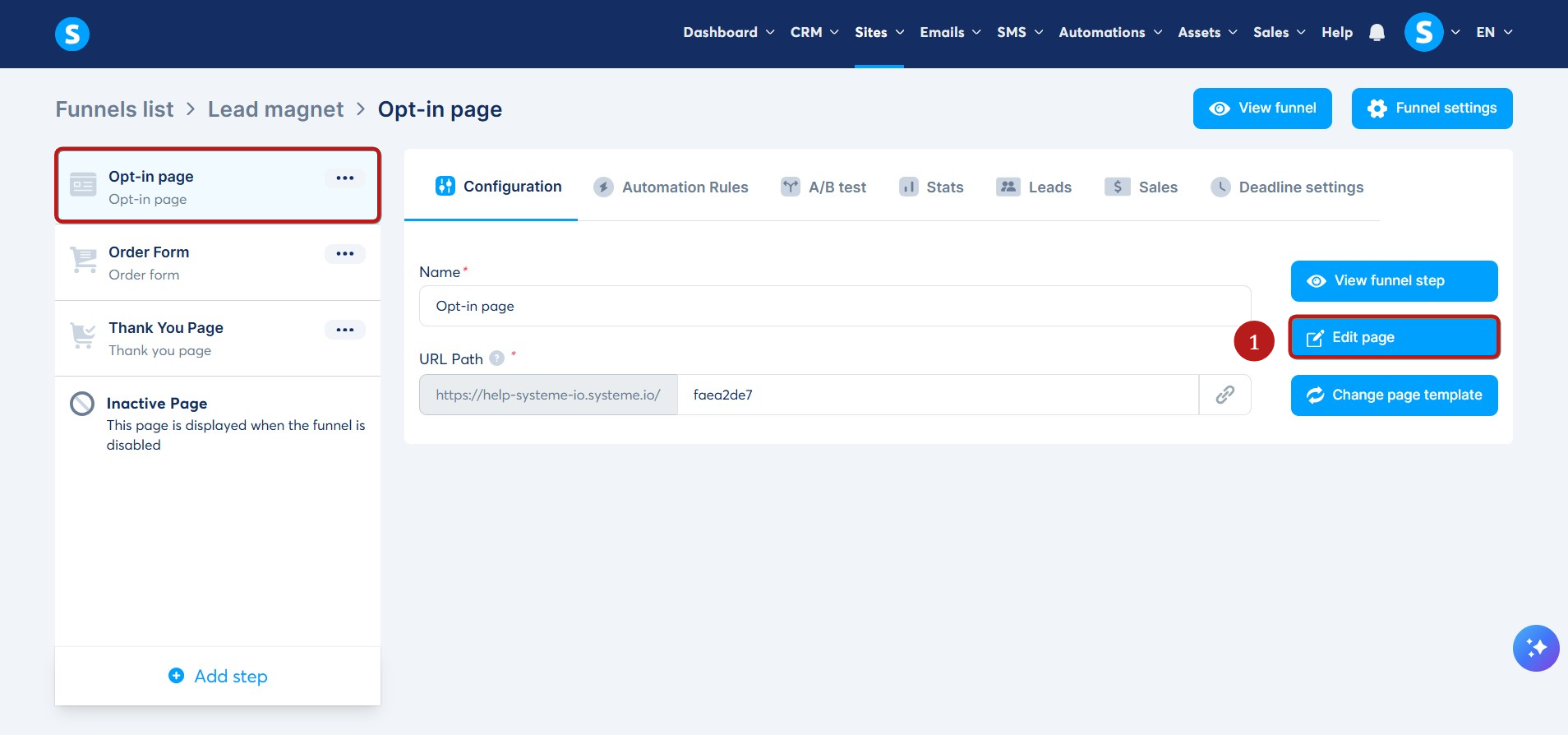Screen dimensions: 1568x735
Task: Select the Thank You Page funnel step
Action: coord(218,339)
